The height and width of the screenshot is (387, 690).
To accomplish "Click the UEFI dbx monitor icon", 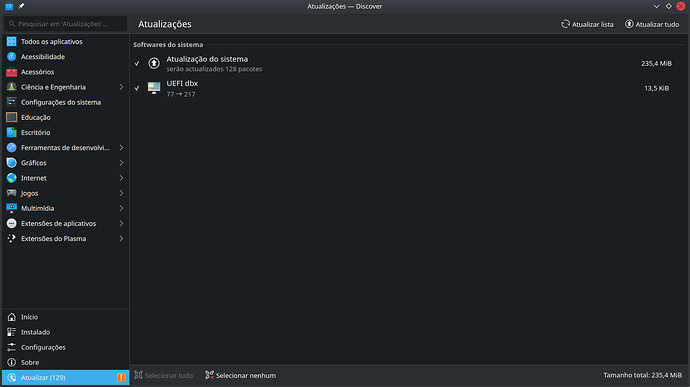I will [154, 88].
